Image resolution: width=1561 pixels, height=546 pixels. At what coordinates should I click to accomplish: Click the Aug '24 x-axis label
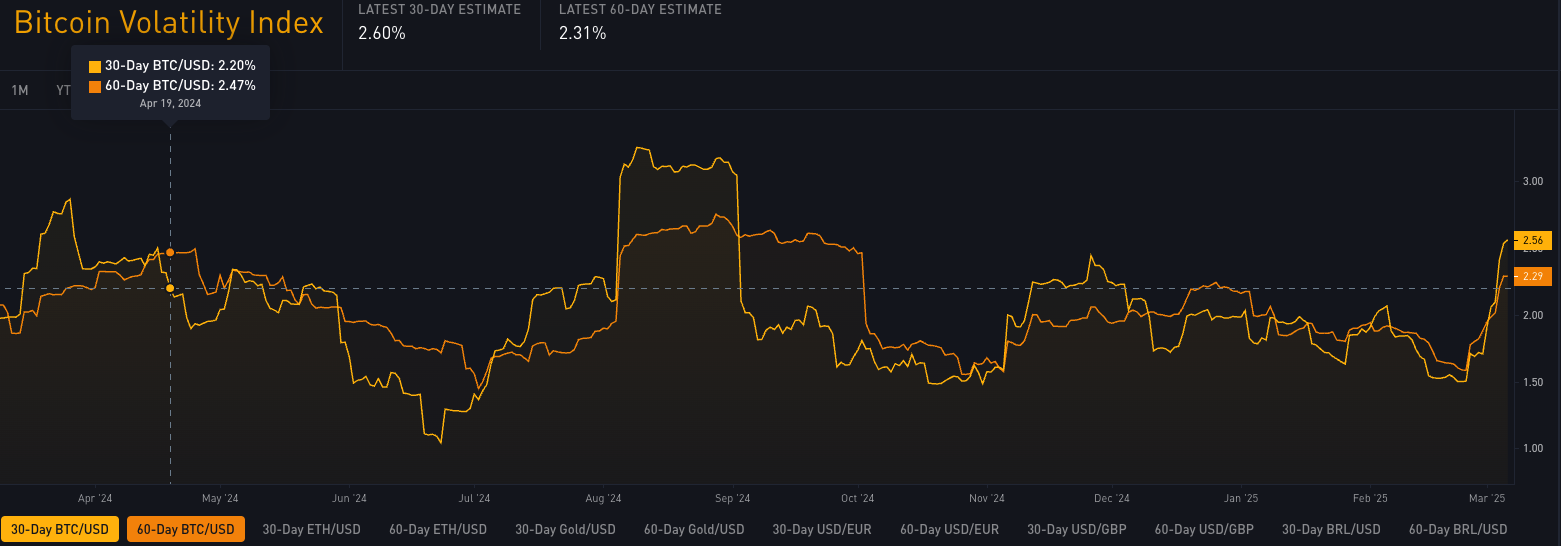point(604,498)
